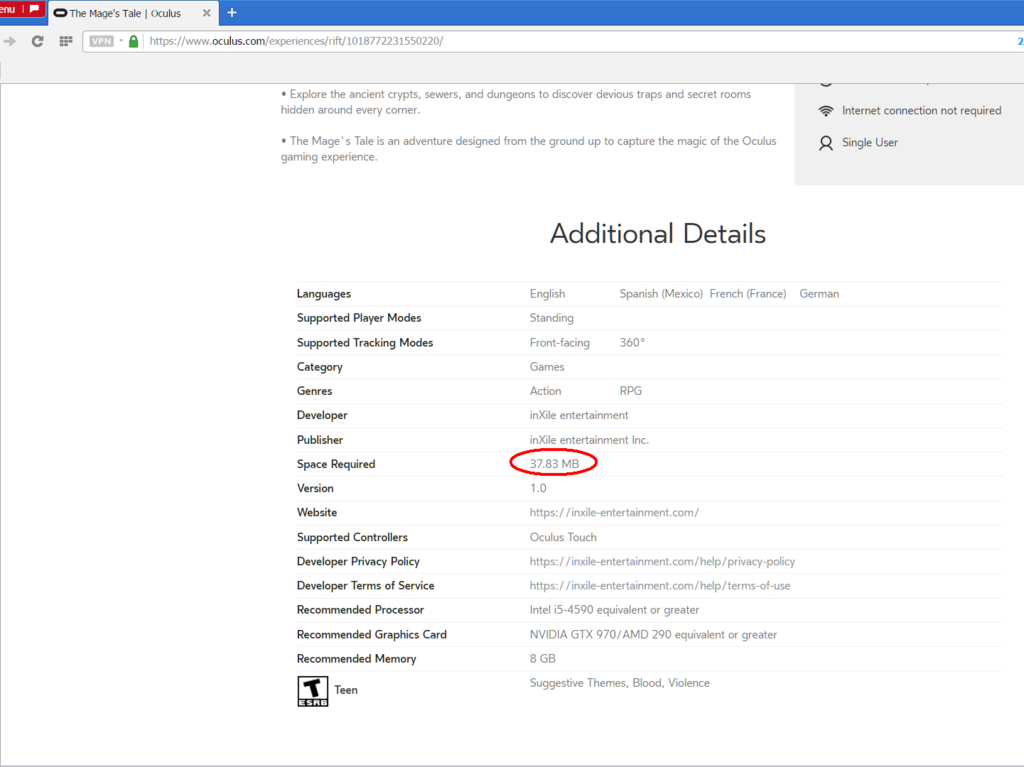Open the developer terms-of-use link
The height and width of the screenshot is (767, 1024).
(660, 586)
